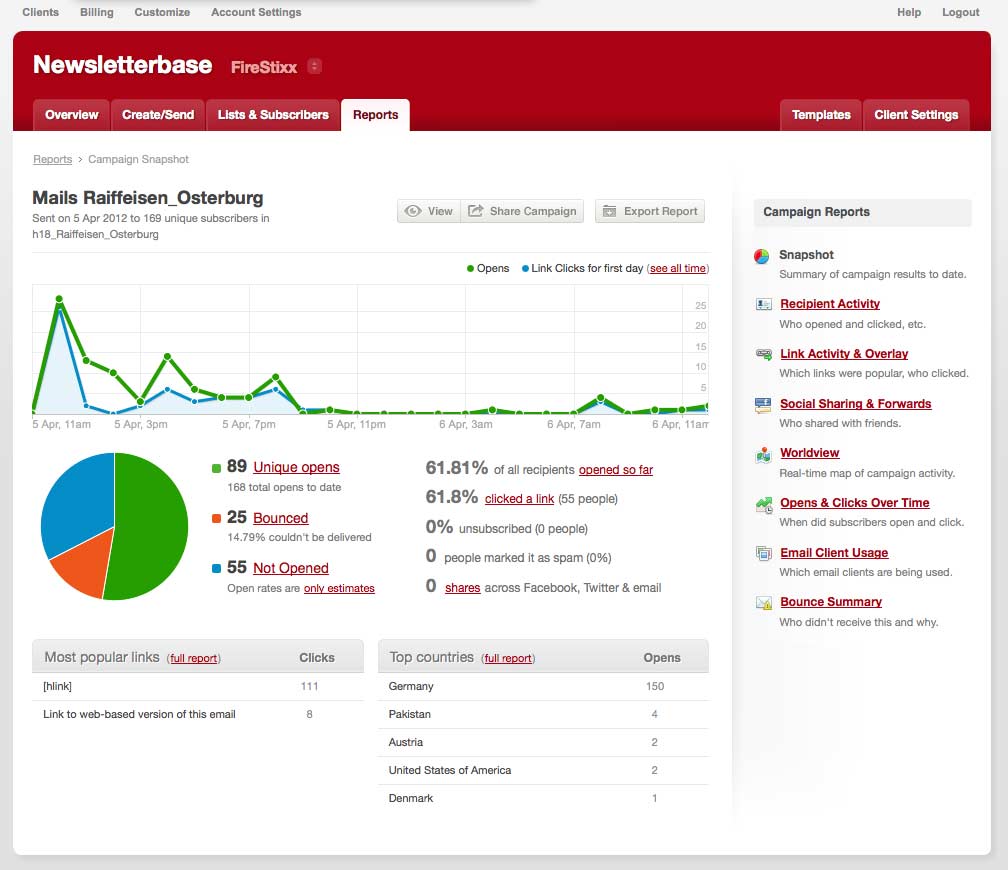Click the Share Campaign button
This screenshot has width=1008, height=870.
[x=522, y=211]
